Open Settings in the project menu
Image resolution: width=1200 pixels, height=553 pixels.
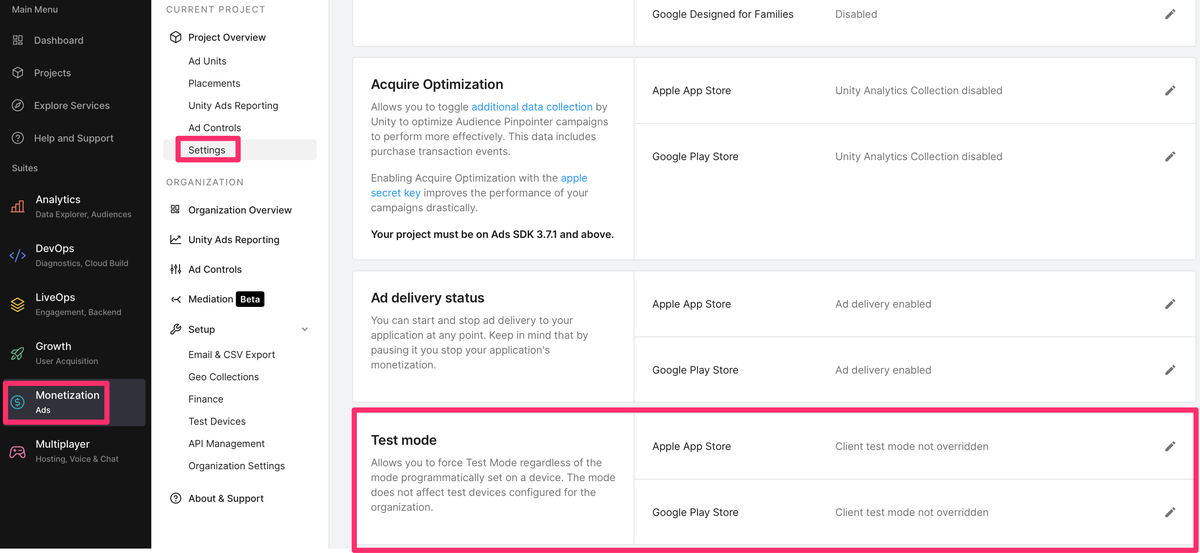pyautogui.click(x=207, y=150)
